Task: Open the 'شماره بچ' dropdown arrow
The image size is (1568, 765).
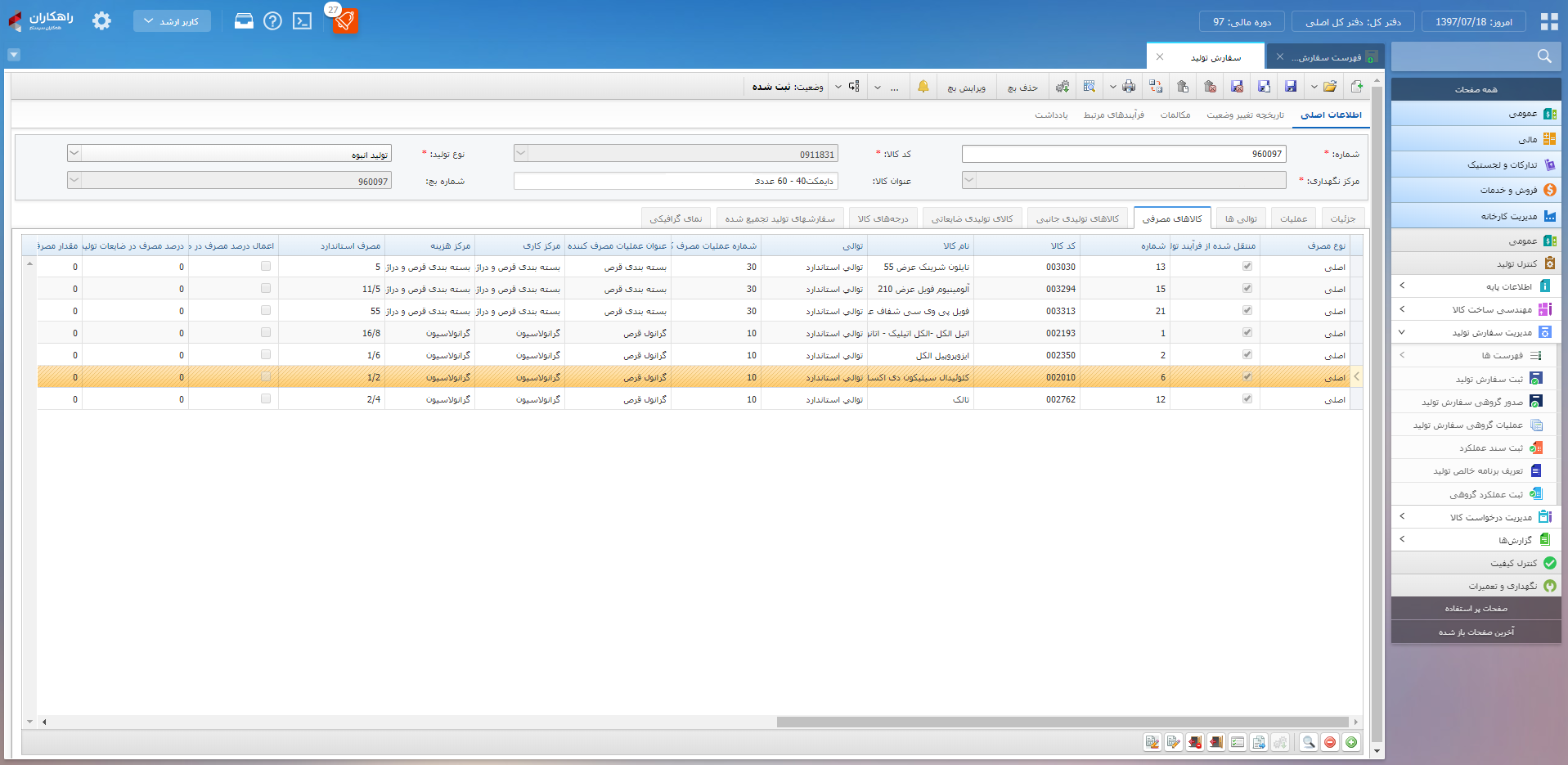Action: point(74,180)
